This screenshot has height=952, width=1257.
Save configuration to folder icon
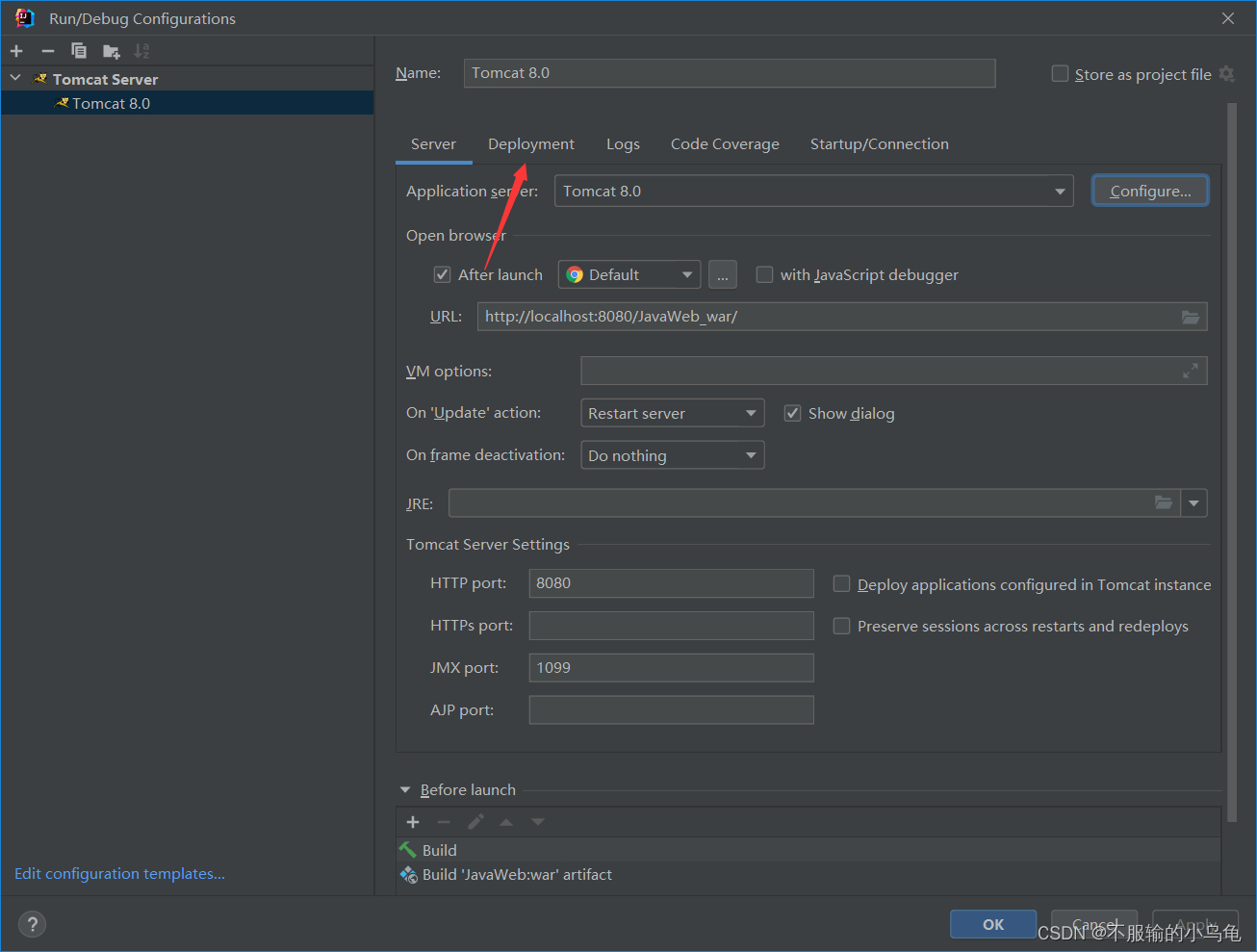[112, 51]
